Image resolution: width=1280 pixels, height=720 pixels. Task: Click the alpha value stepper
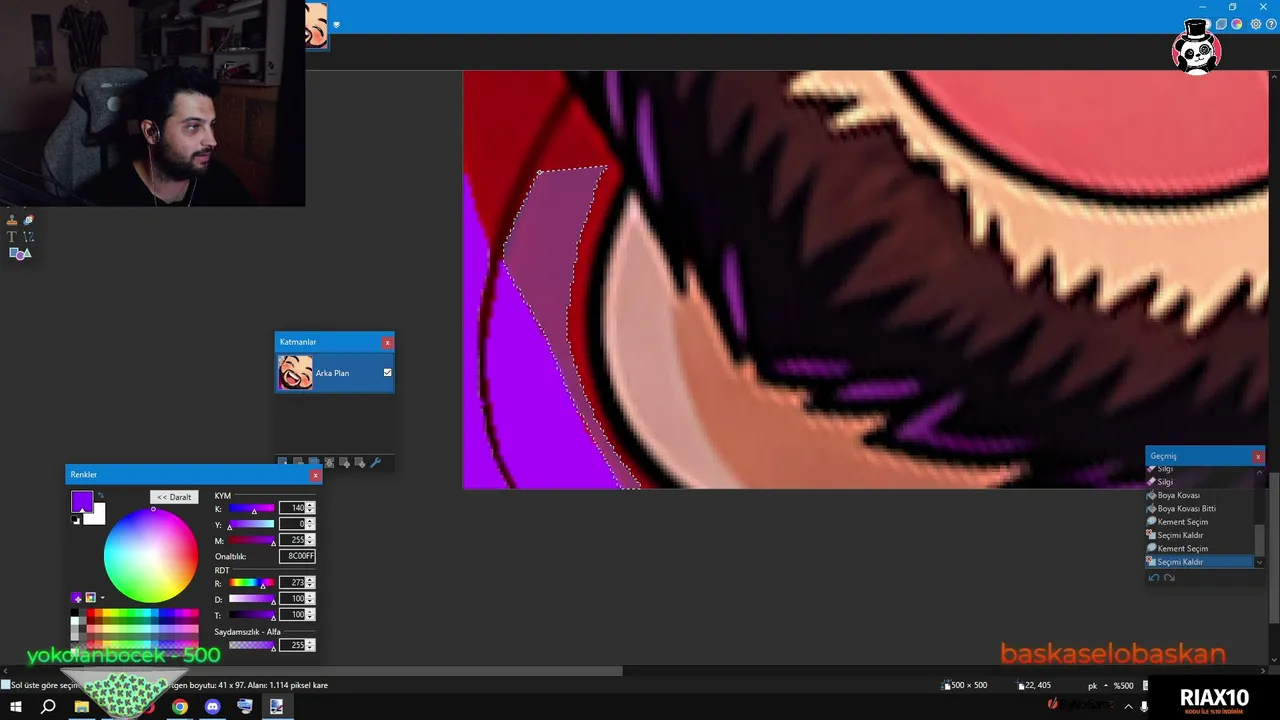click(x=310, y=645)
